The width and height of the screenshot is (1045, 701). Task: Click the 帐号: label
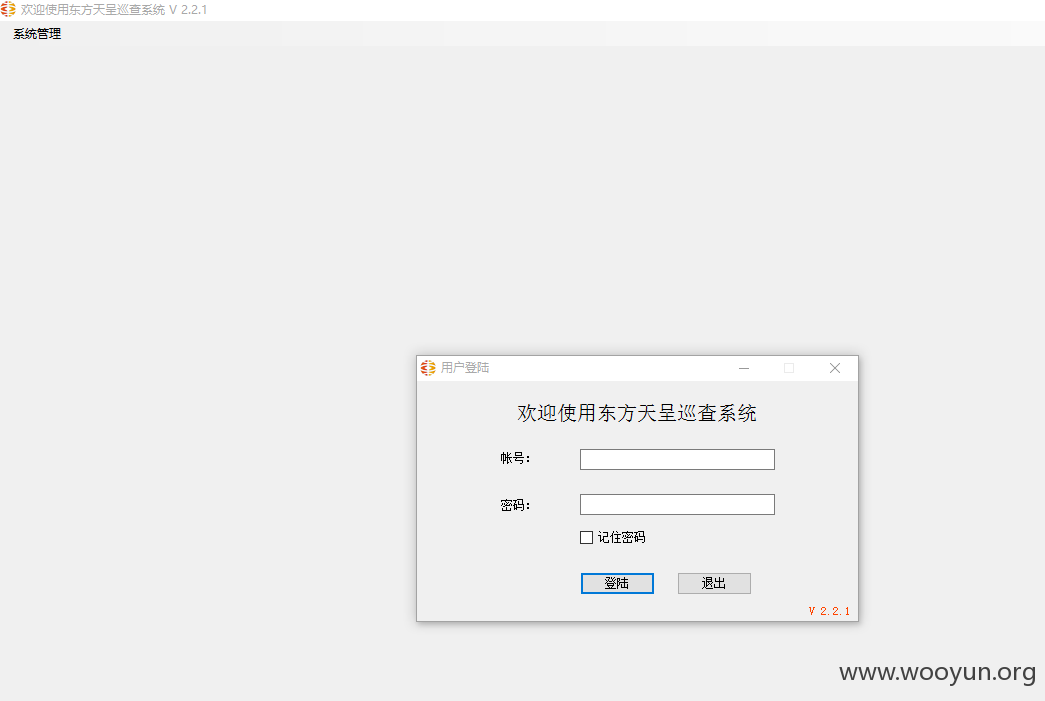(515, 458)
